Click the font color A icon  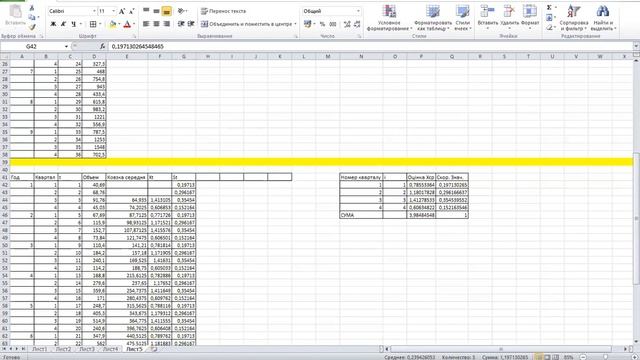tap(127, 24)
